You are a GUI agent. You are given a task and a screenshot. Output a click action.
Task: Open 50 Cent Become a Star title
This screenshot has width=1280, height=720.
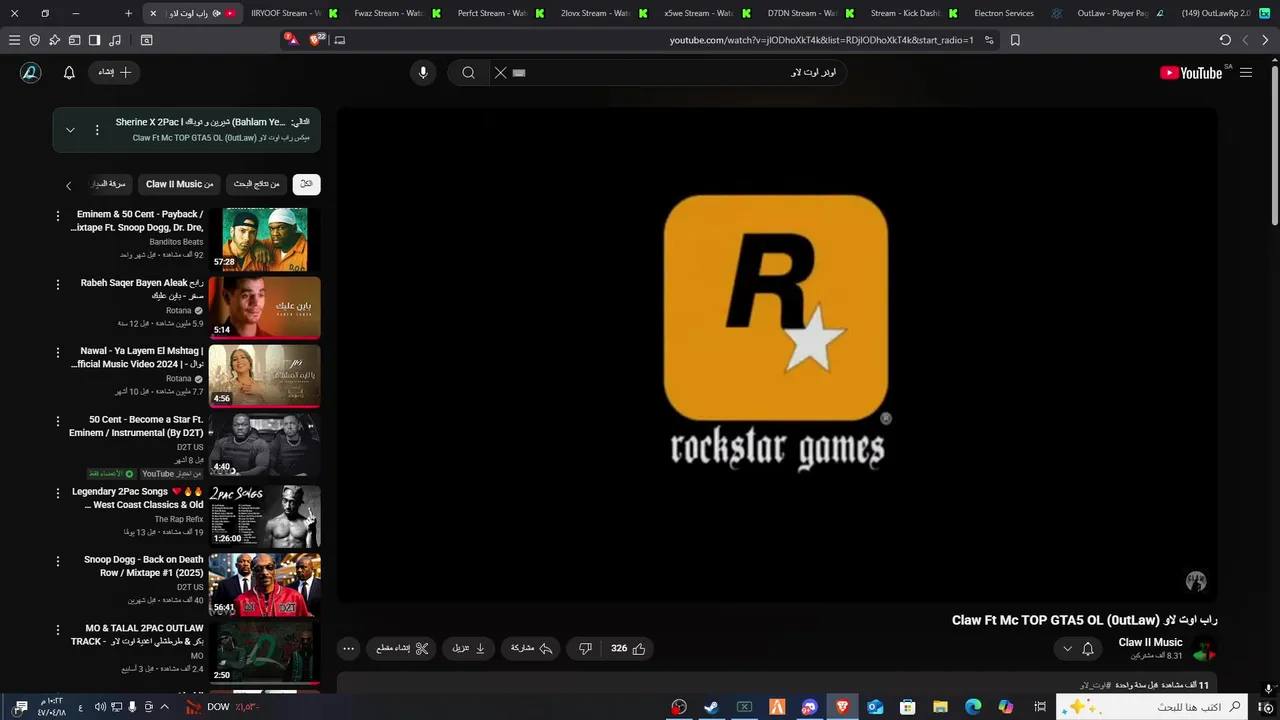click(136, 426)
